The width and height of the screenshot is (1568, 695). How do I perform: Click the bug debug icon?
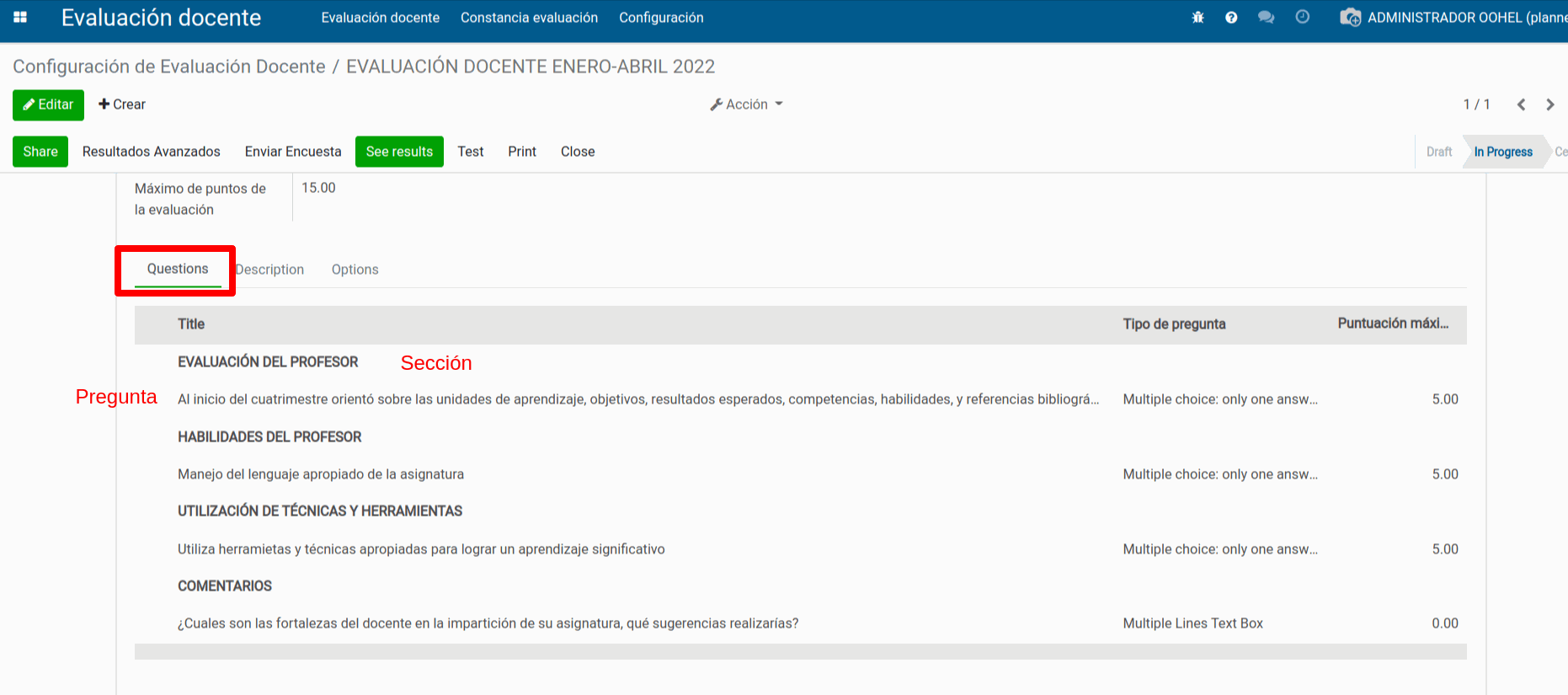tap(1197, 18)
